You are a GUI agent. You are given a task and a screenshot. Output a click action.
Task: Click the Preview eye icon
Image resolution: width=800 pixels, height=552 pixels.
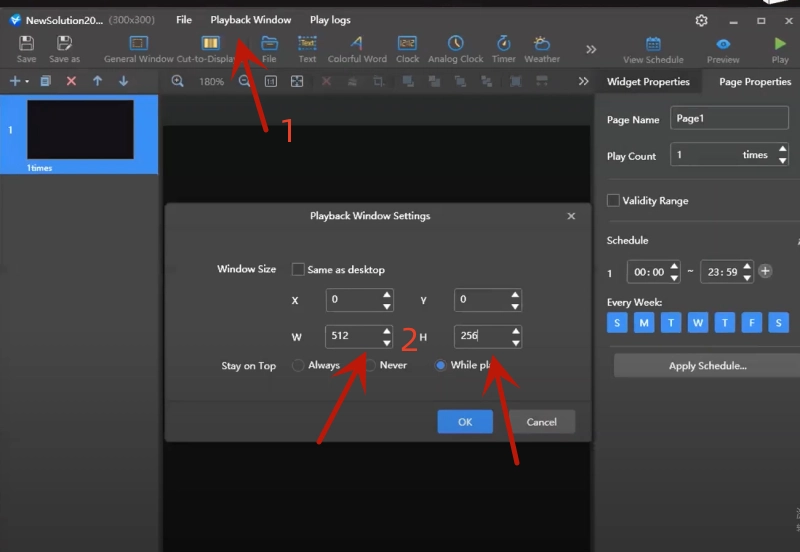pyautogui.click(x=723, y=44)
